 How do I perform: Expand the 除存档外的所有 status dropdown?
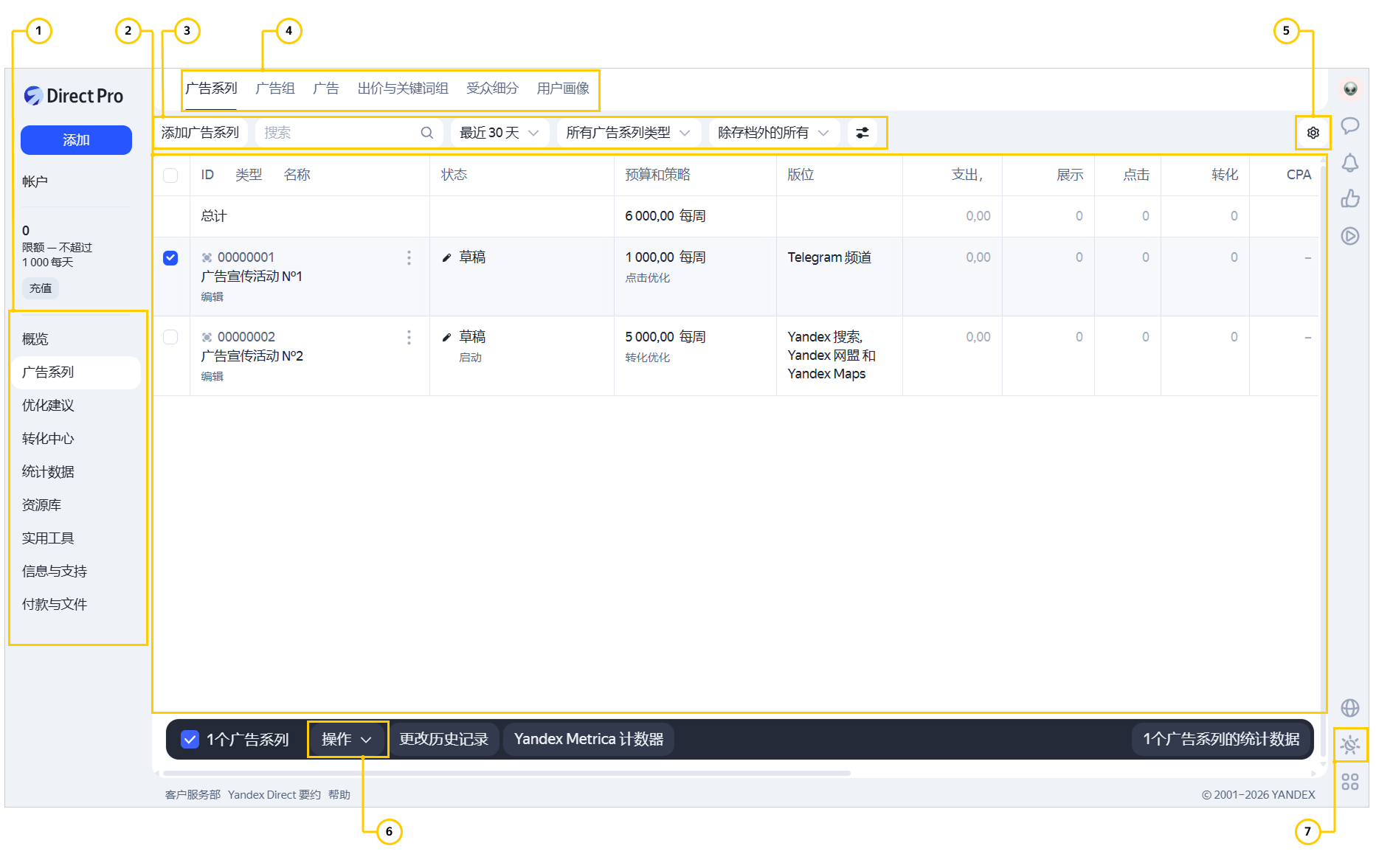click(x=774, y=133)
